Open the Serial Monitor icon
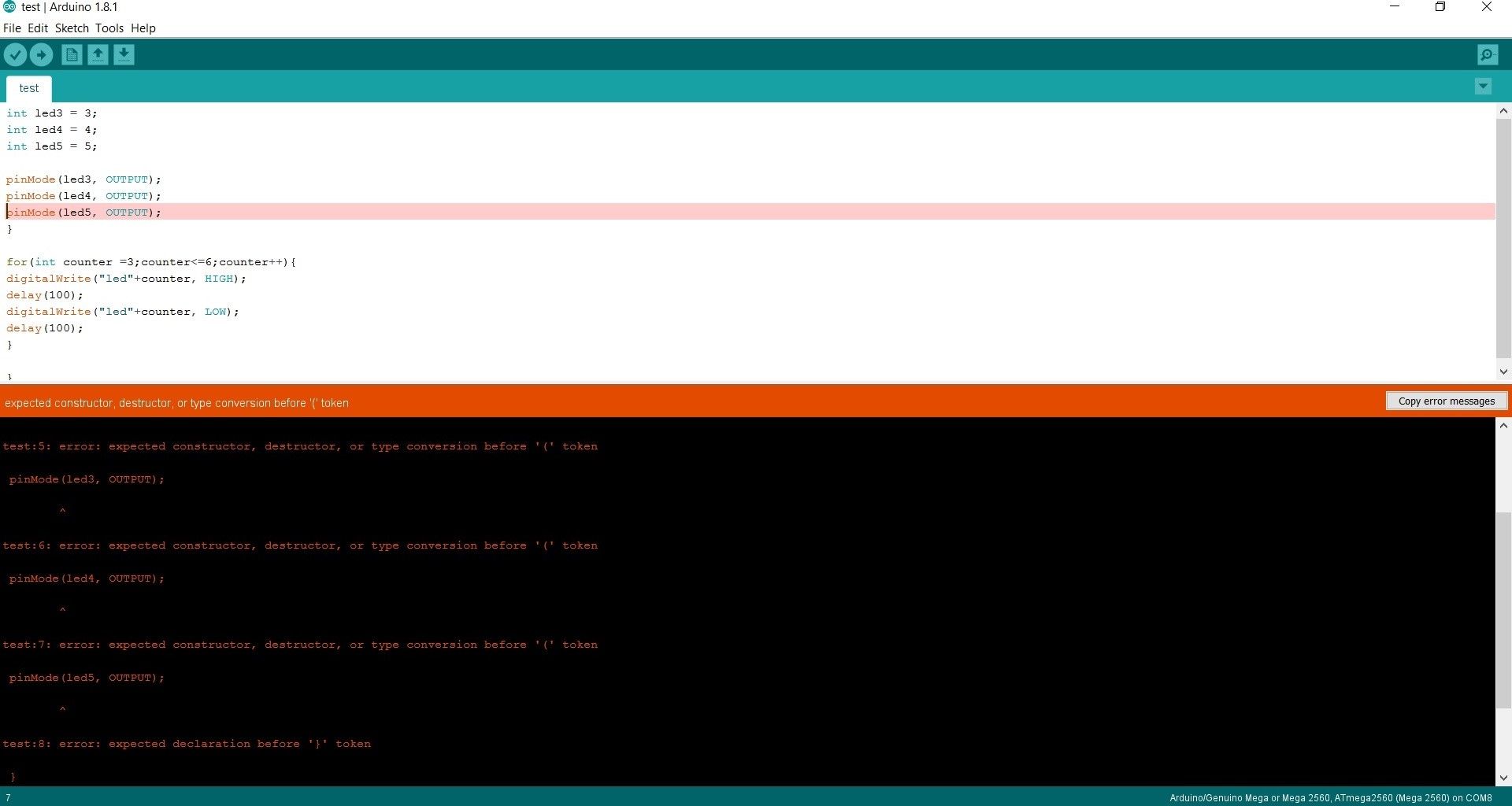 click(x=1488, y=54)
